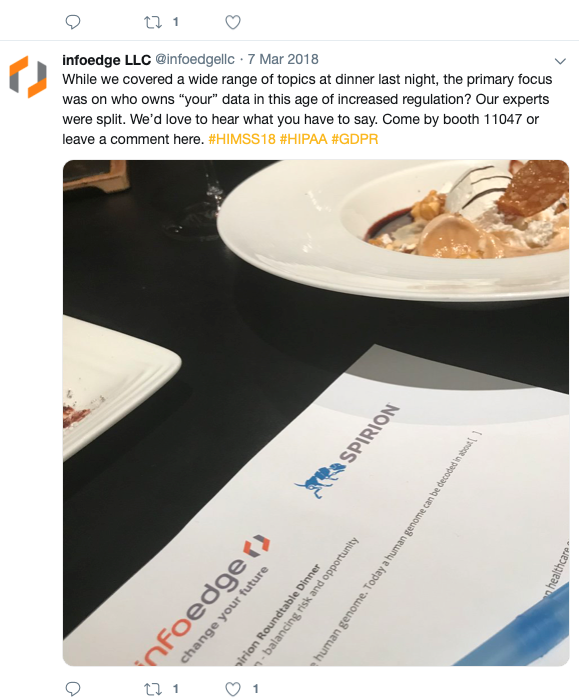Open the attached dessert plate photo

316,412
